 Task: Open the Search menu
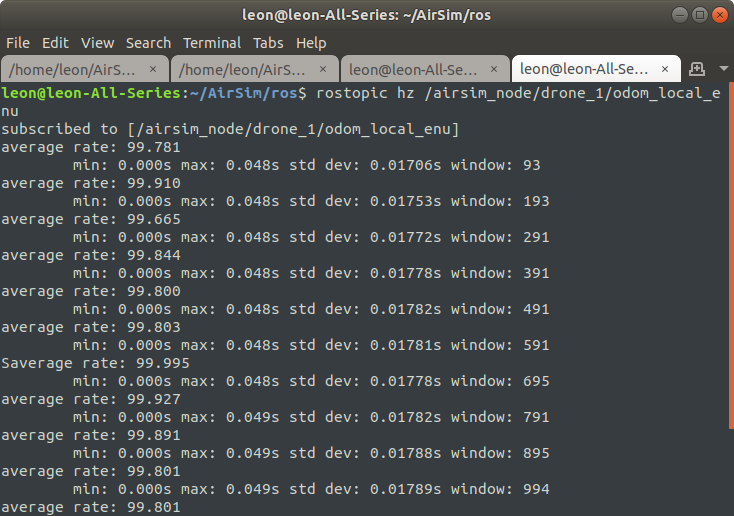click(148, 43)
